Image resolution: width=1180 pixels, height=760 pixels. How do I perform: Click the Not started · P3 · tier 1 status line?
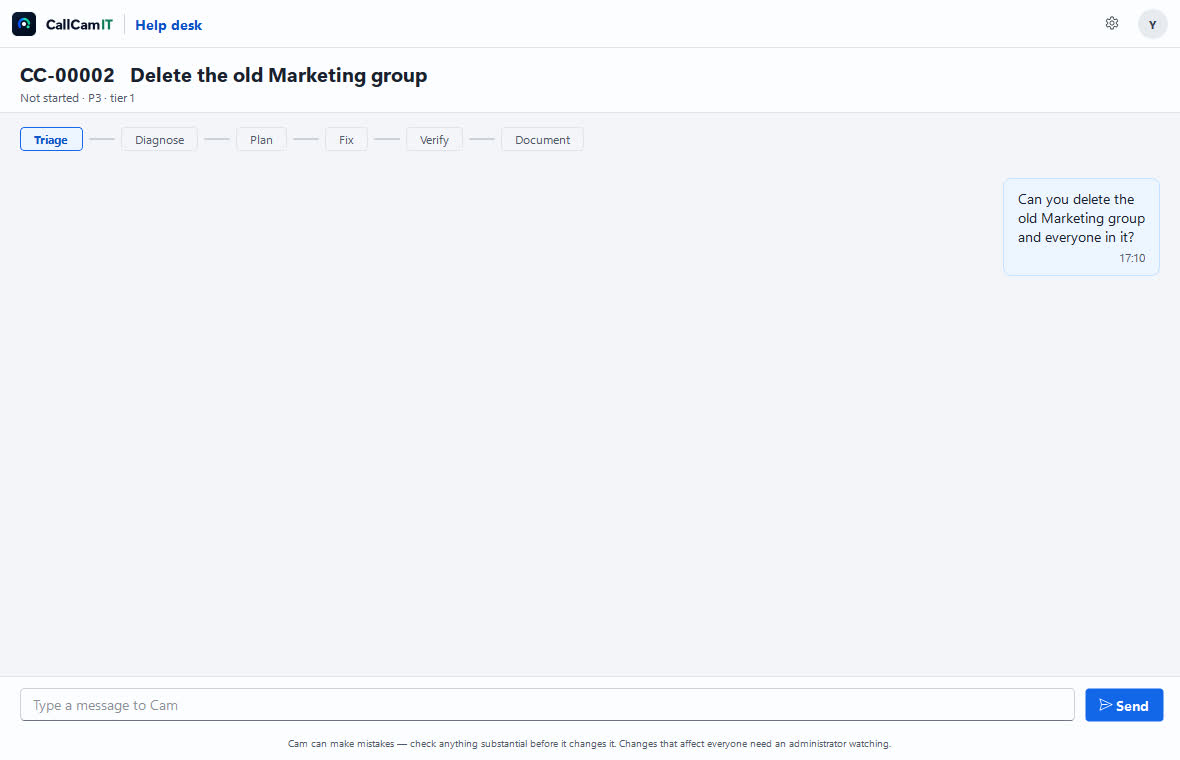pos(78,98)
